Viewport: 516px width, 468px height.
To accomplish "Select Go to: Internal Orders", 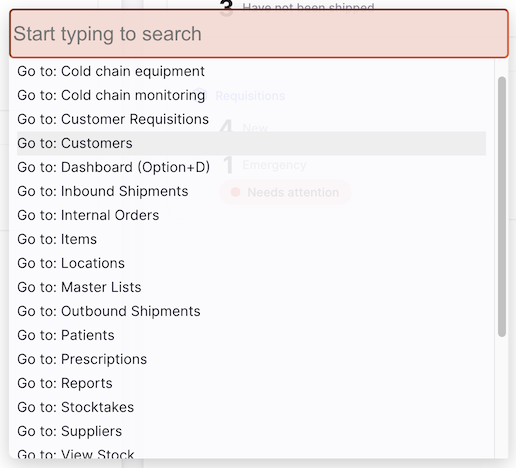I will pos(251,215).
